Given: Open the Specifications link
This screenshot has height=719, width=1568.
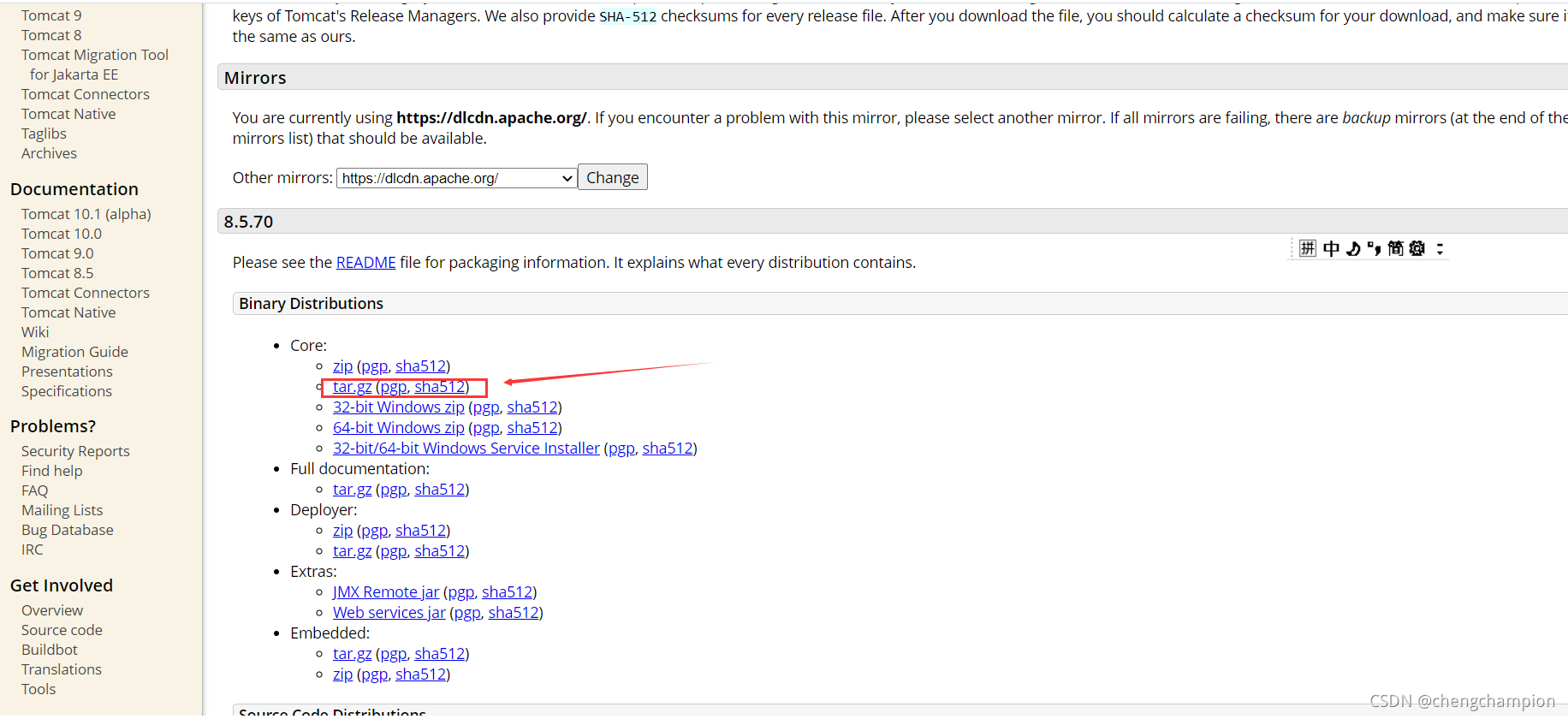Looking at the screenshot, I should [x=67, y=391].
